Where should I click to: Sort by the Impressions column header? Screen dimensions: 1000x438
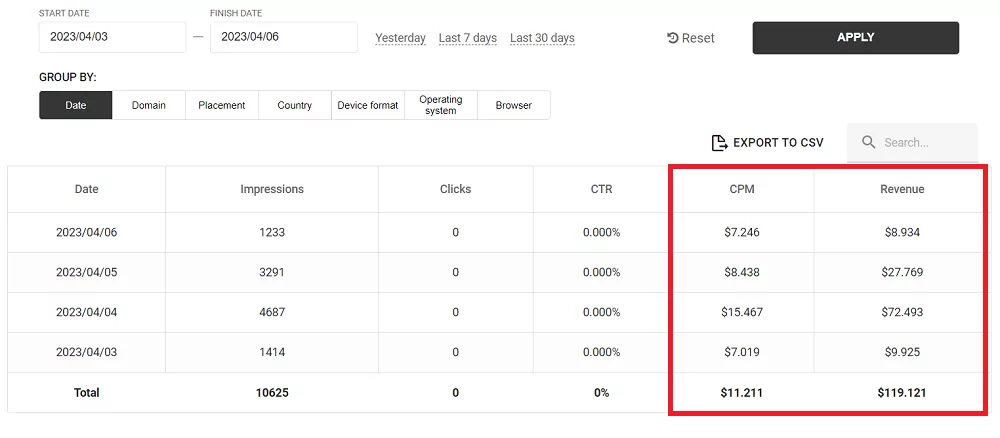click(272, 189)
